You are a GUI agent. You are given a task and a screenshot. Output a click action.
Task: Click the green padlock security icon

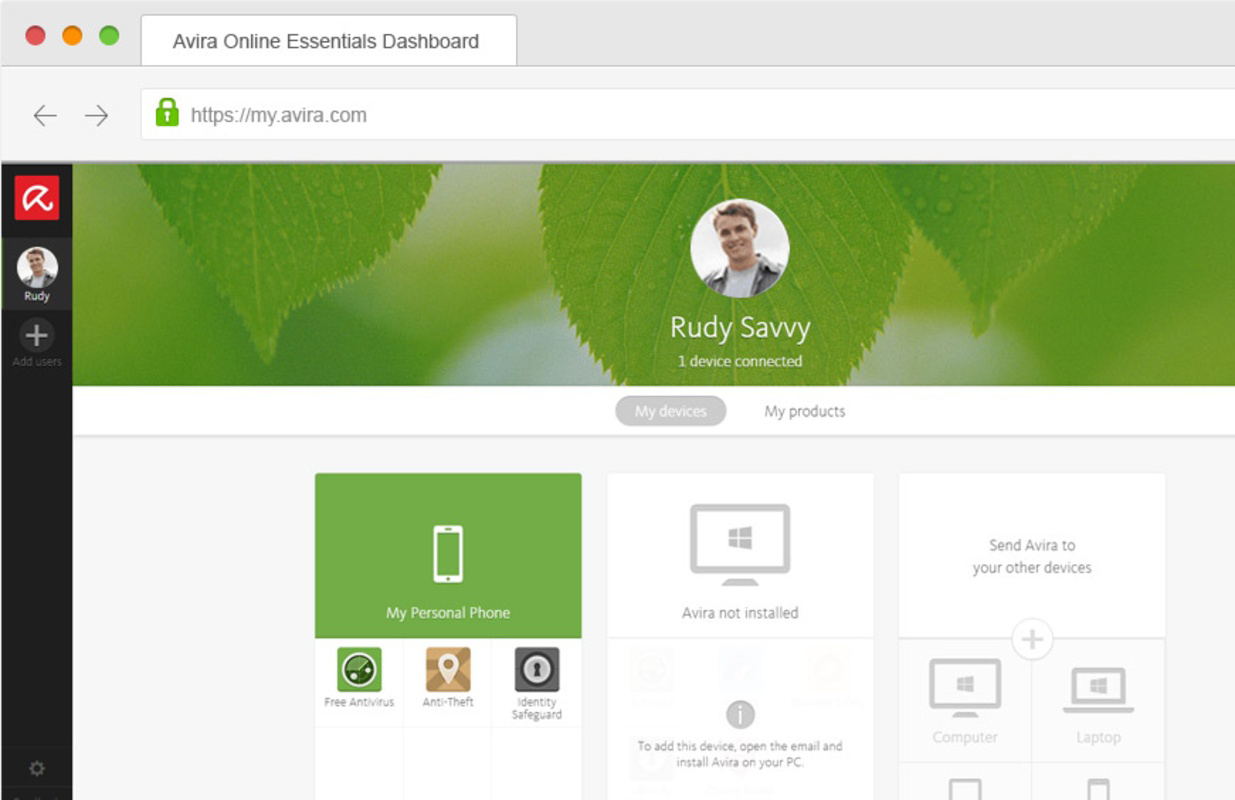pyautogui.click(x=167, y=112)
